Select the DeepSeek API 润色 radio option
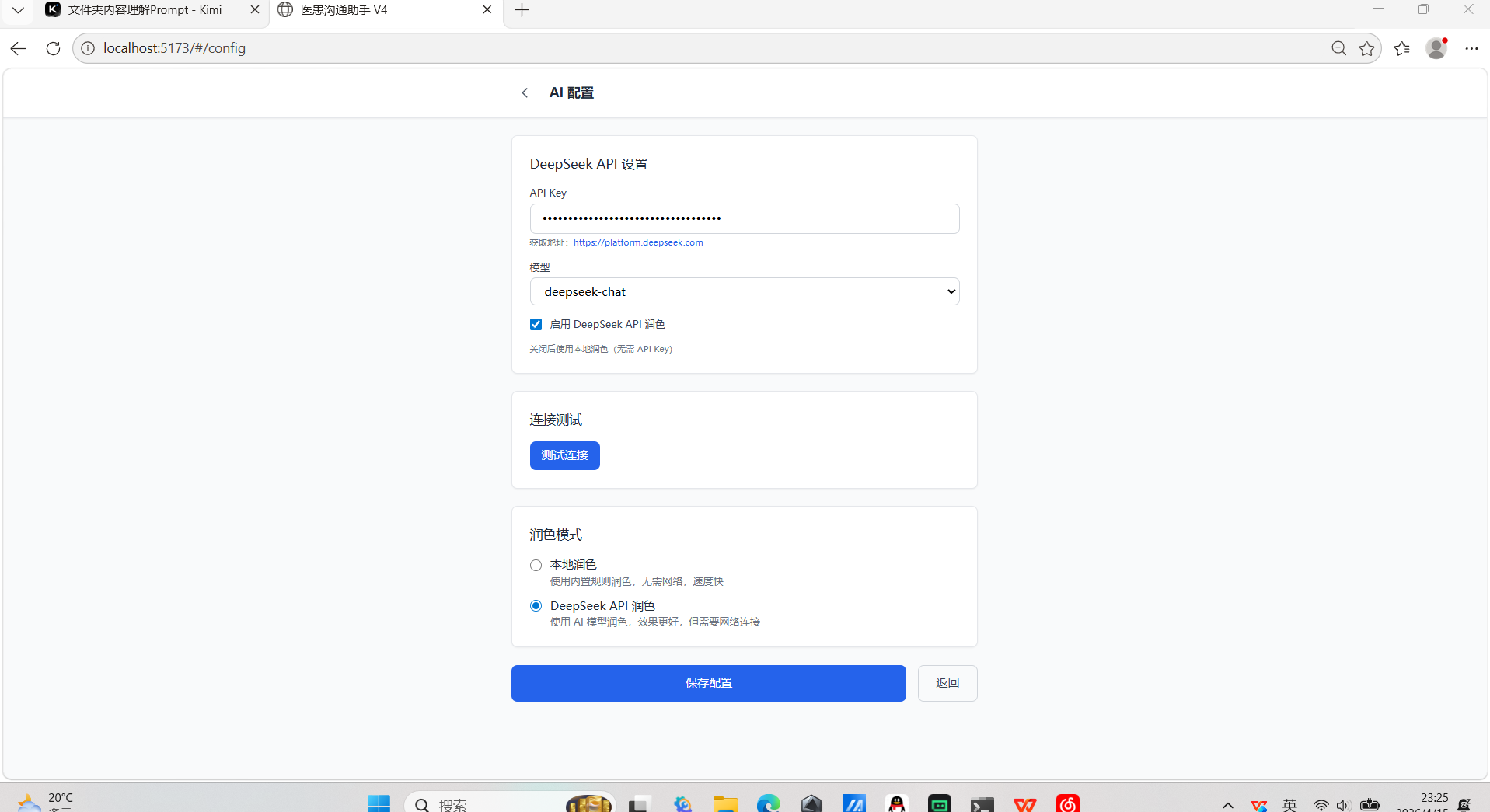 pyautogui.click(x=536, y=606)
